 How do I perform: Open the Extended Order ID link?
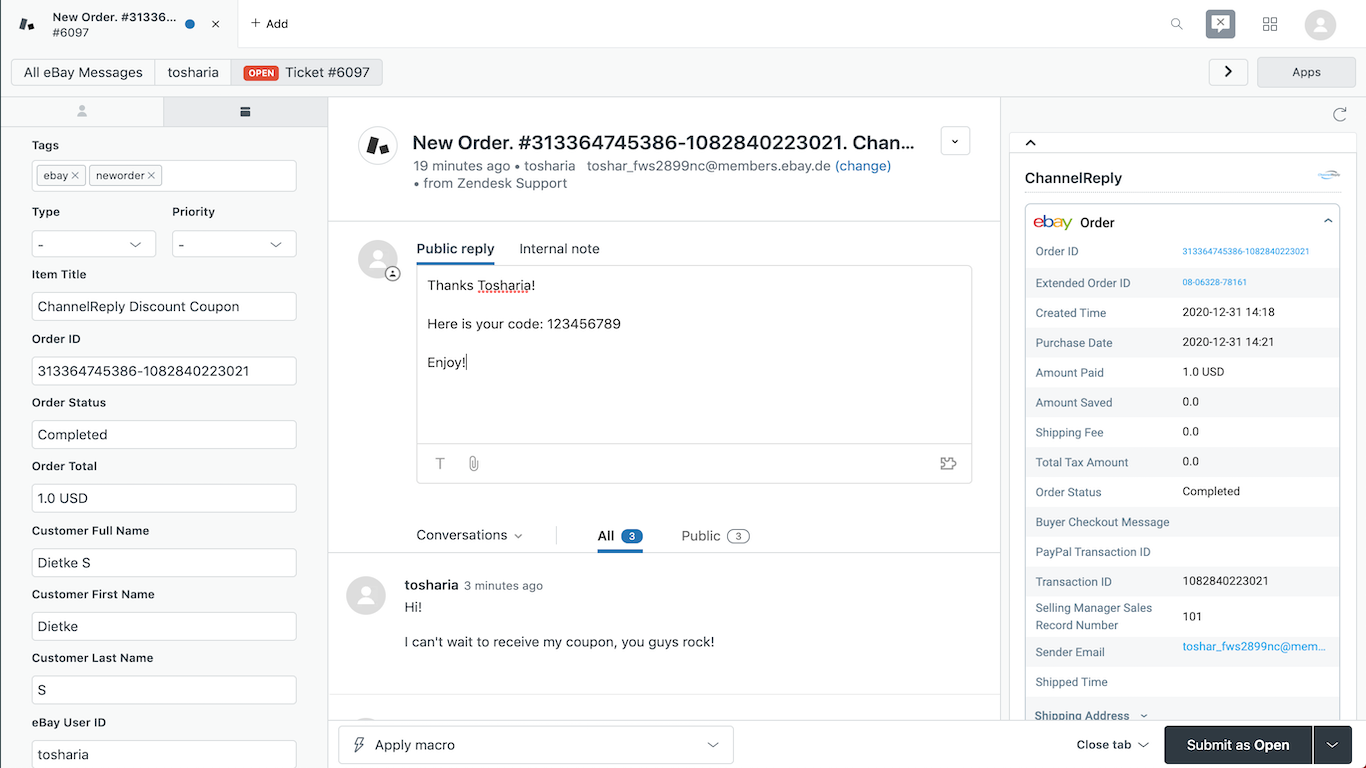[x=1215, y=283]
